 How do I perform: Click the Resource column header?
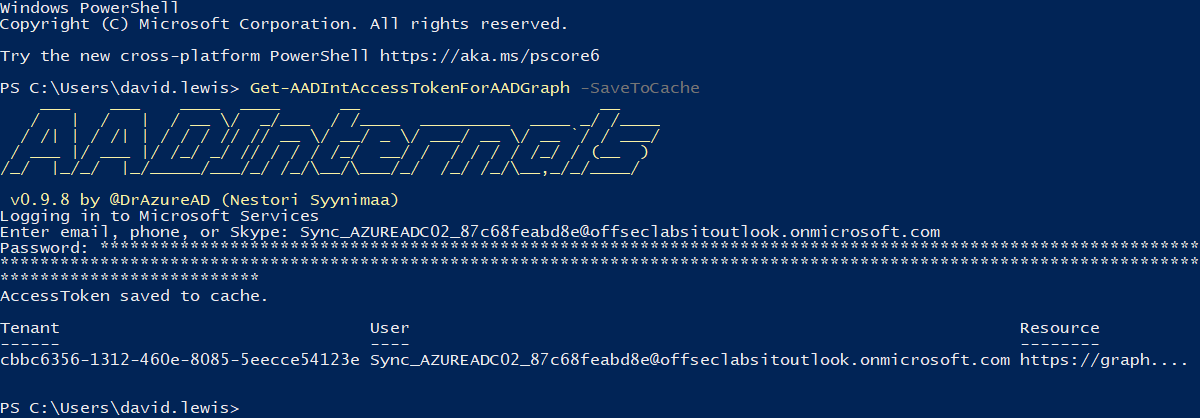1060,328
